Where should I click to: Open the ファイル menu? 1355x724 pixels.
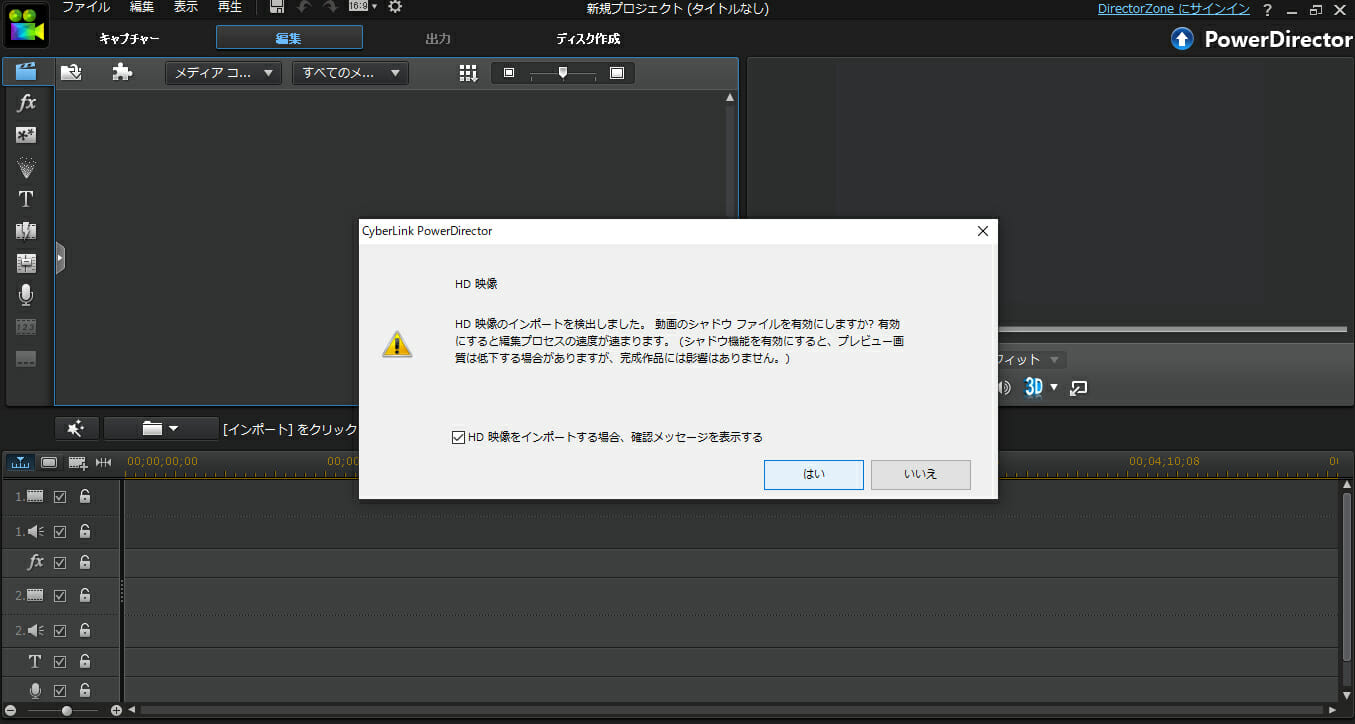86,7
